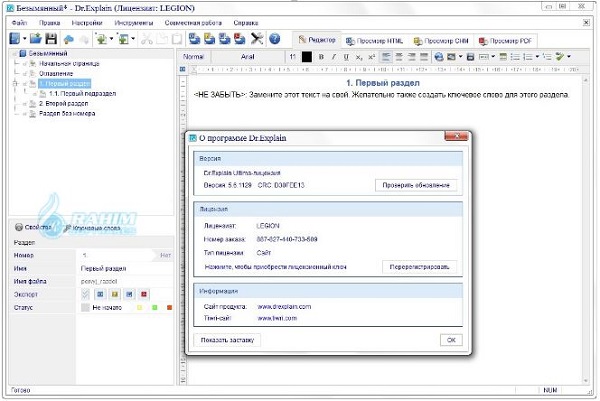Open the www.drexplain.com link

[284, 307]
